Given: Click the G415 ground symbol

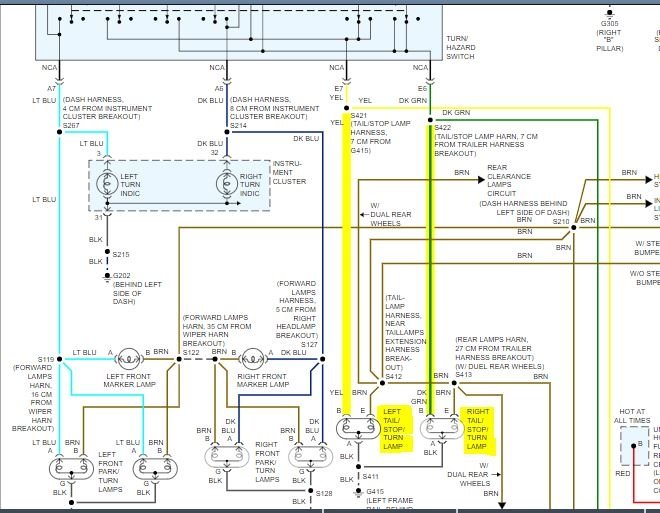Looking at the screenshot, I should click(x=358, y=492).
